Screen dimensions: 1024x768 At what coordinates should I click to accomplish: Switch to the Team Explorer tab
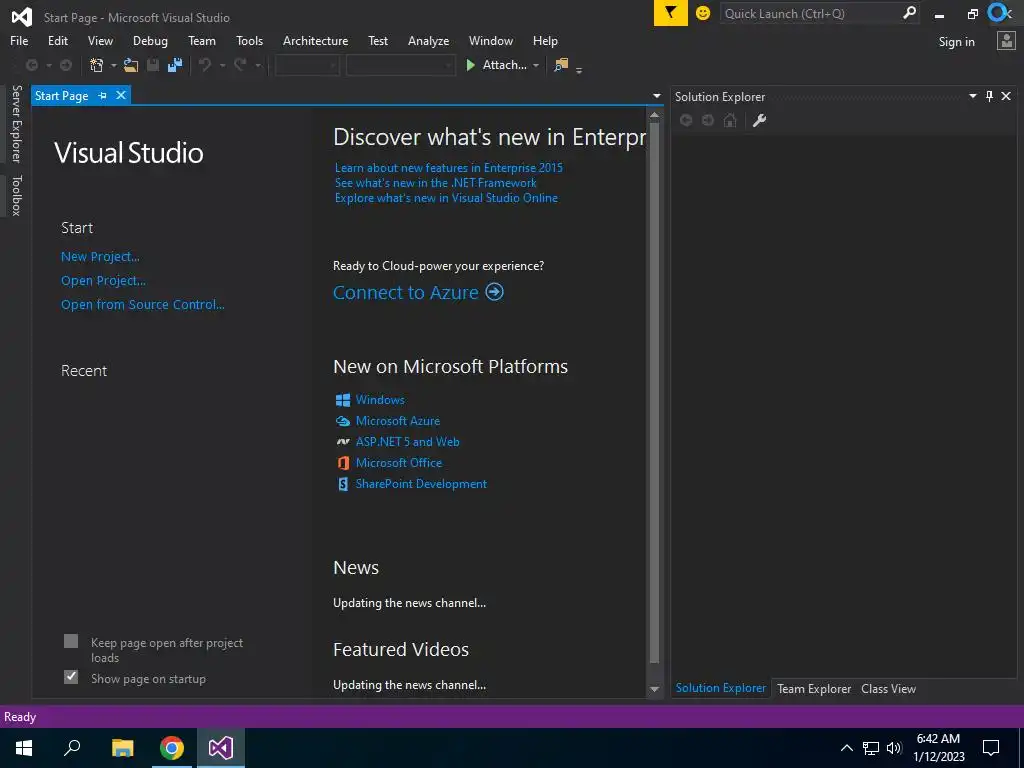tap(814, 688)
